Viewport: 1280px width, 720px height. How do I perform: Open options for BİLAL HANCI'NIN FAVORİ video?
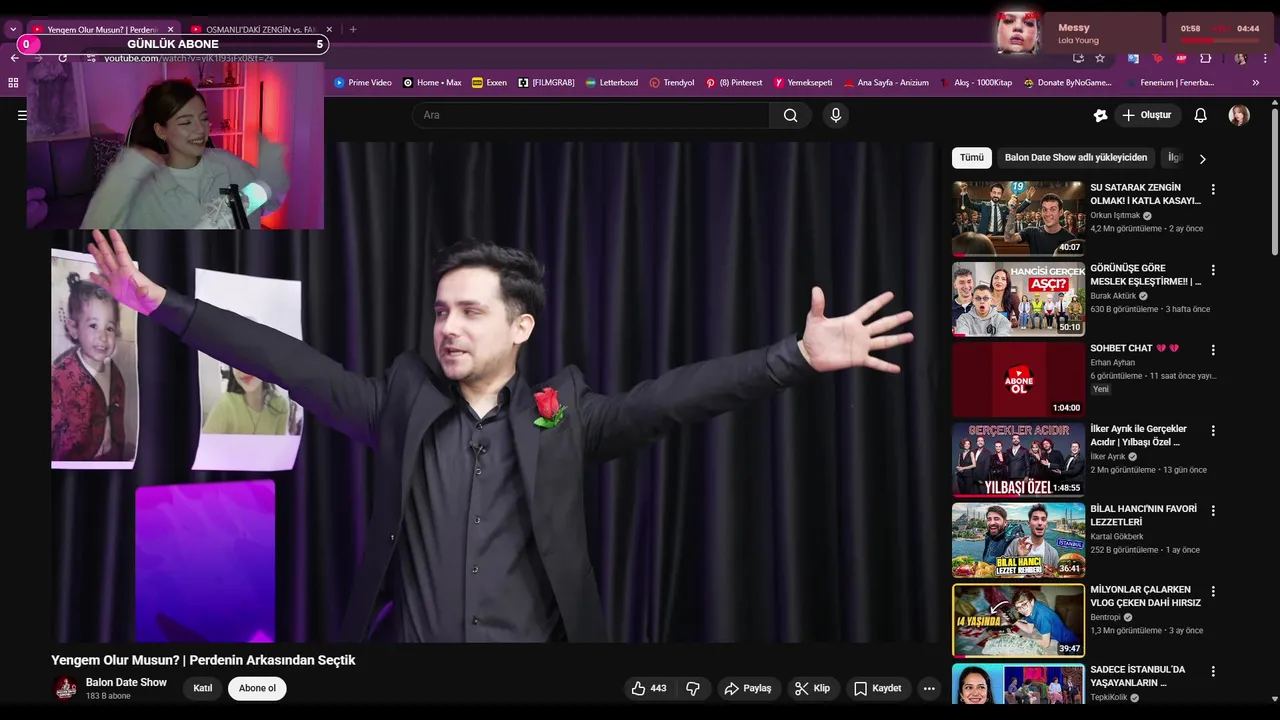coord(1213,510)
